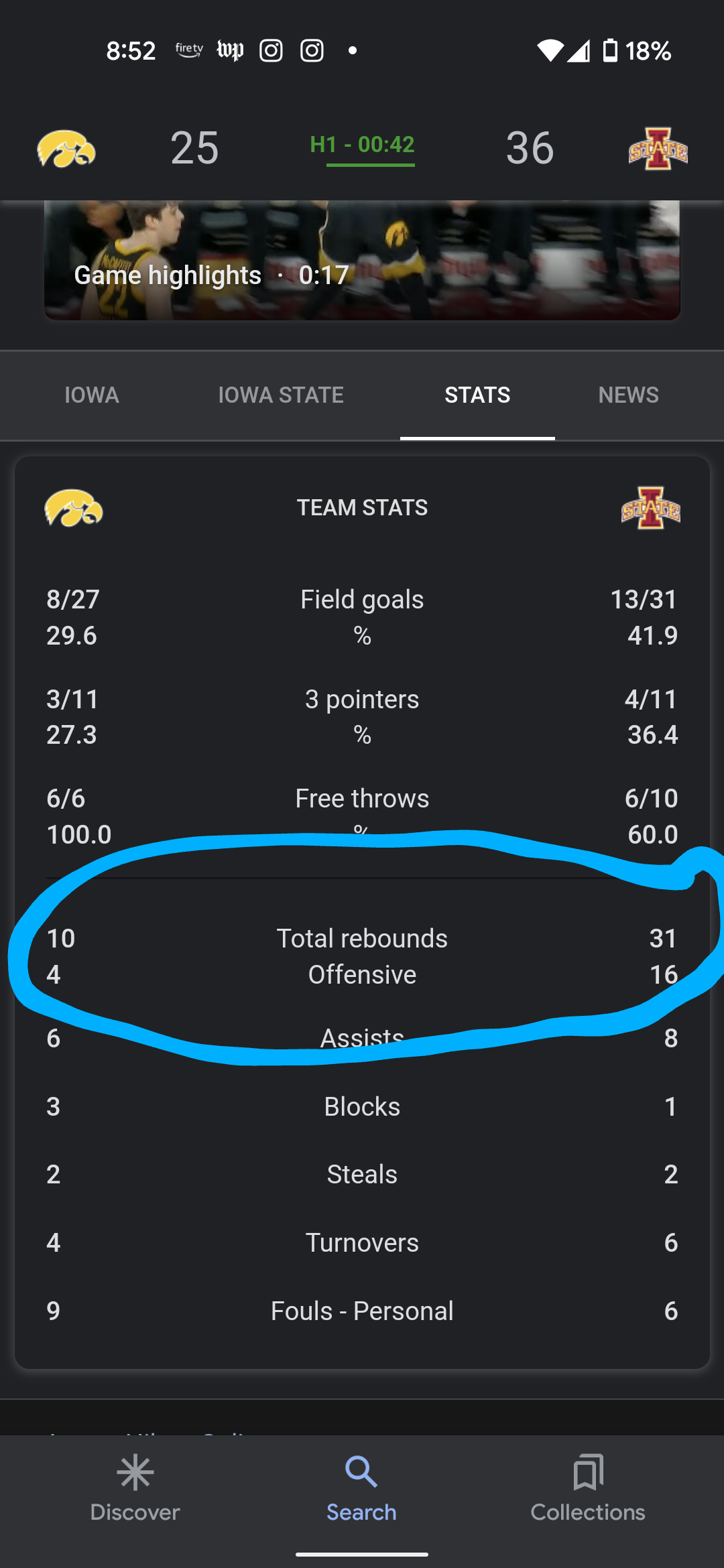The height and width of the screenshot is (1568, 724).
Task: Tap the Search magnifier icon
Action: pyautogui.click(x=361, y=1472)
